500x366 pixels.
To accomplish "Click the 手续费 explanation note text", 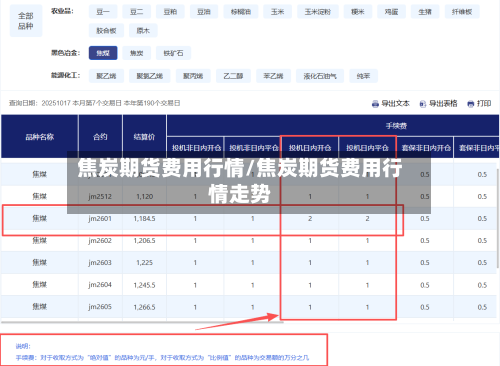I will (x=162, y=358).
